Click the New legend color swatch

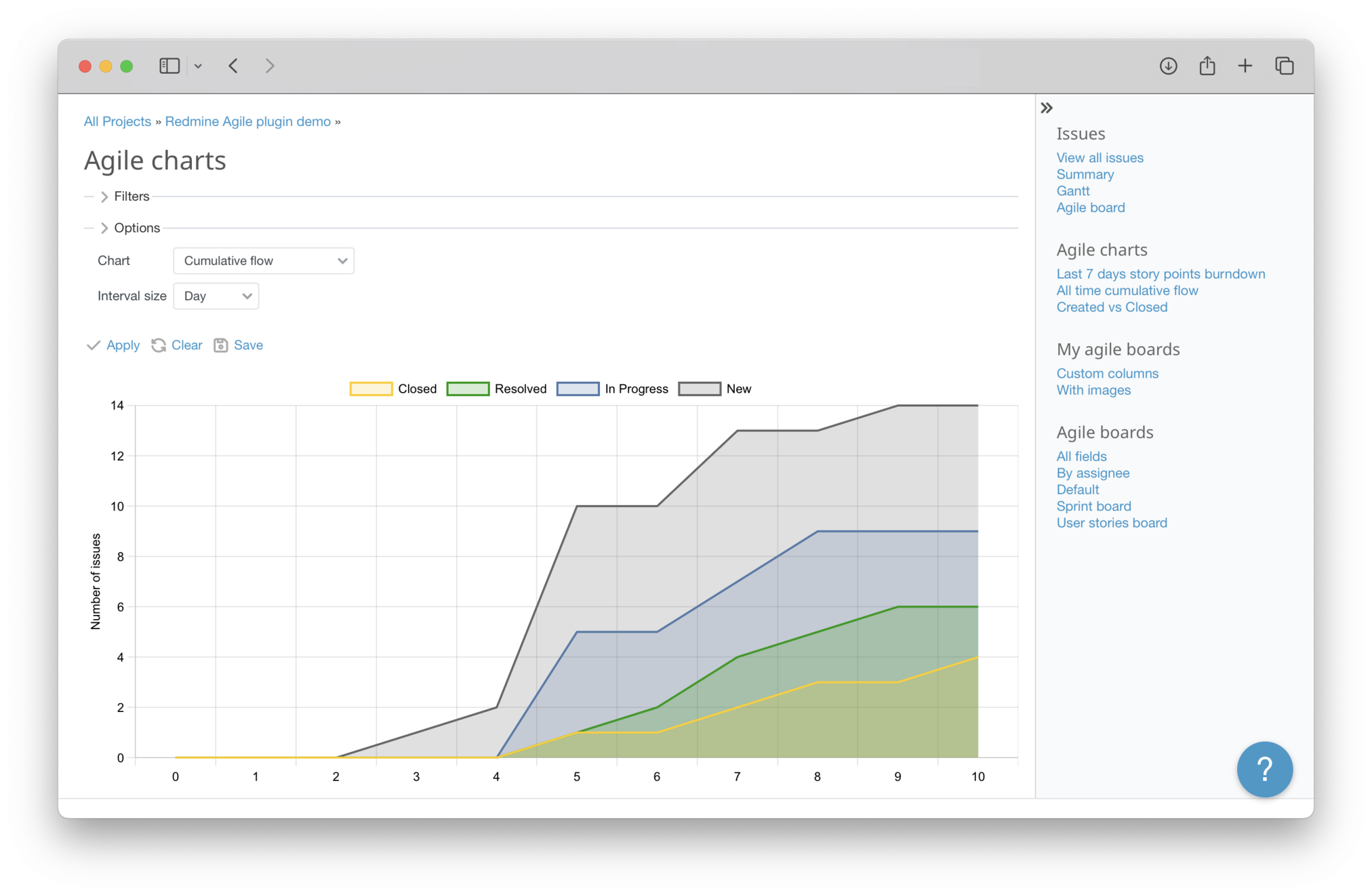[700, 389]
